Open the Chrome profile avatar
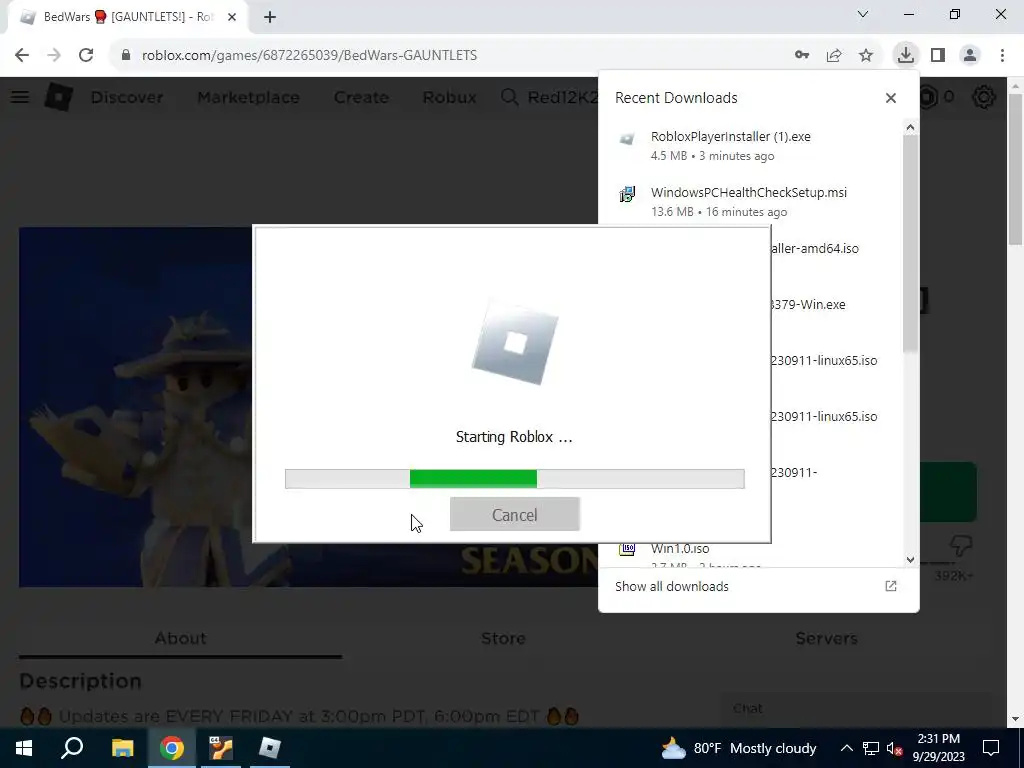Image resolution: width=1024 pixels, height=768 pixels. pos(970,55)
